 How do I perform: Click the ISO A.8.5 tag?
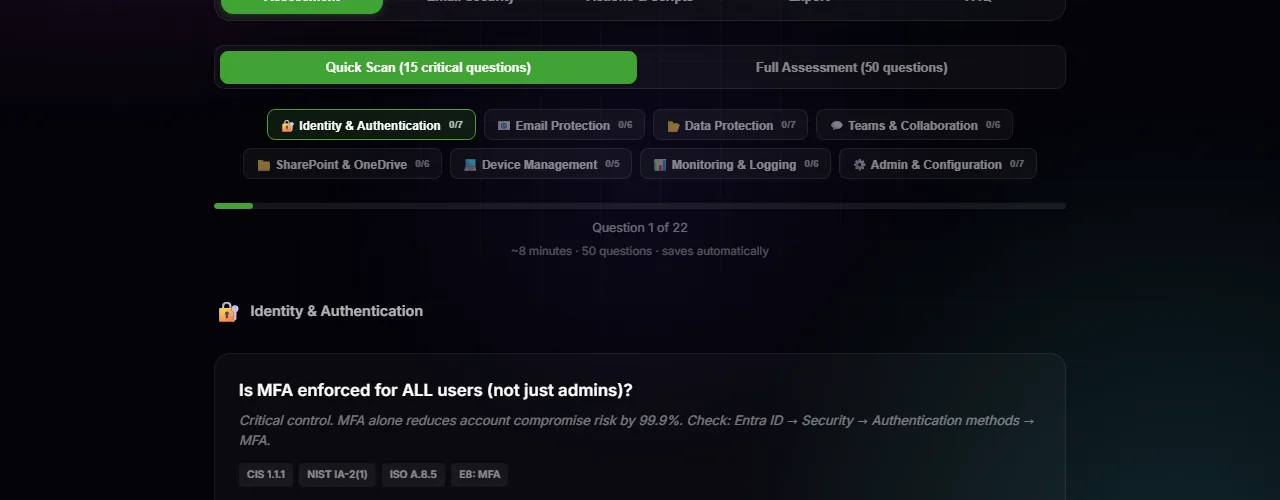tap(413, 474)
